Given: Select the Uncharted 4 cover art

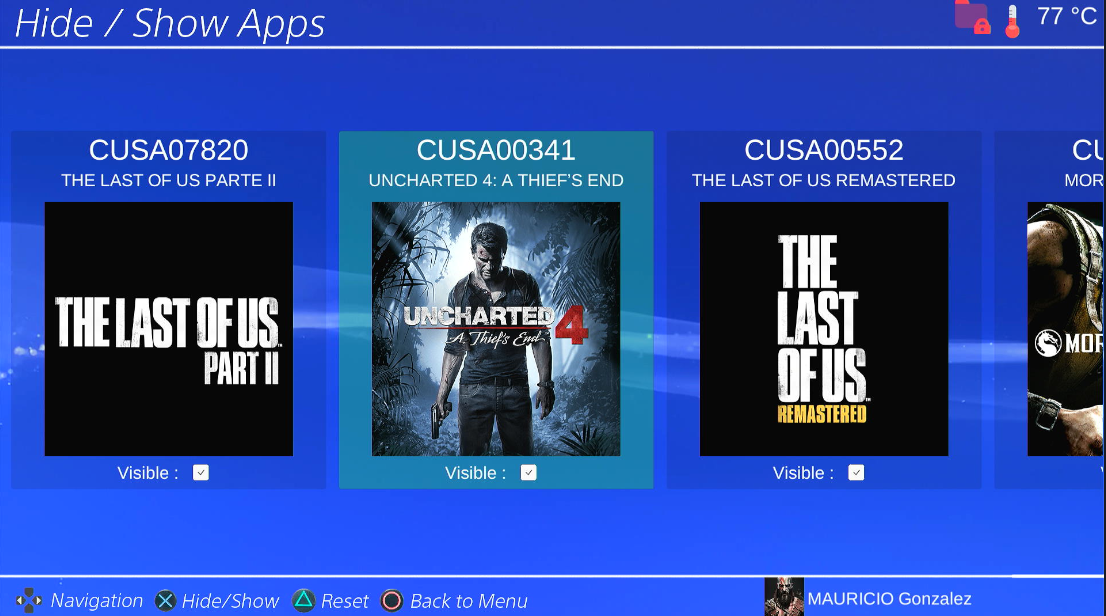Looking at the screenshot, I should click(496, 329).
